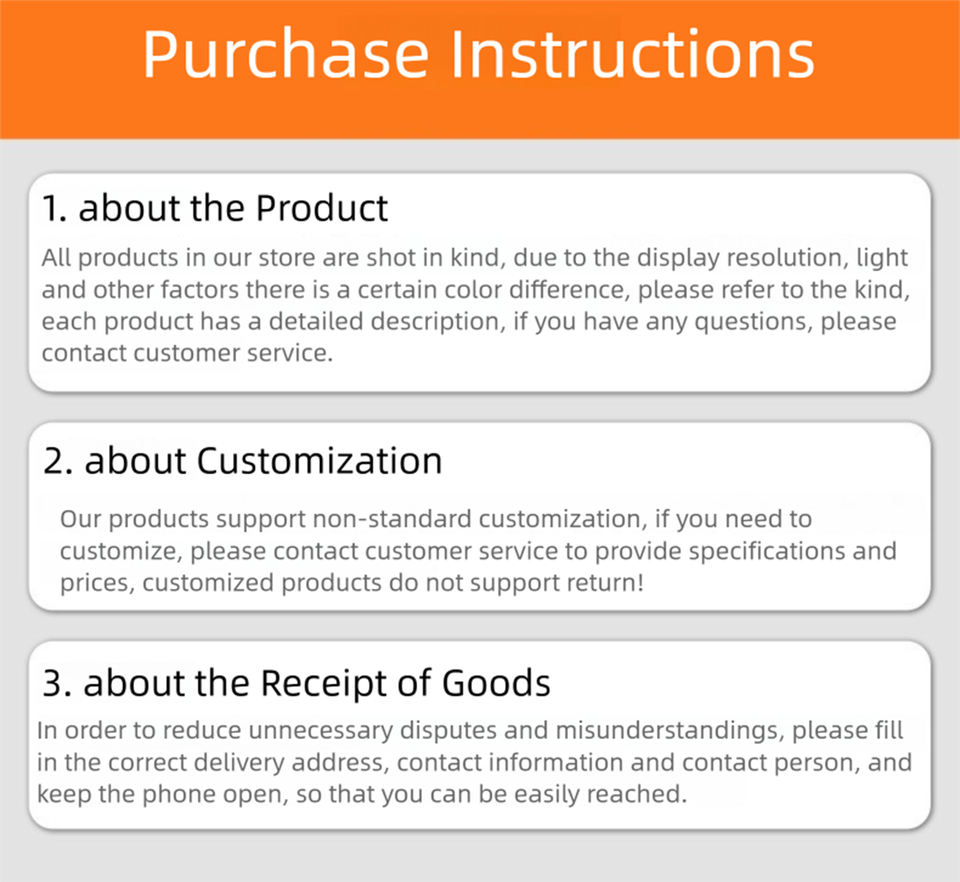This screenshot has height=882, width=960.
Task: Click the line starting "and other factors there"
Action: pos(475,290)
